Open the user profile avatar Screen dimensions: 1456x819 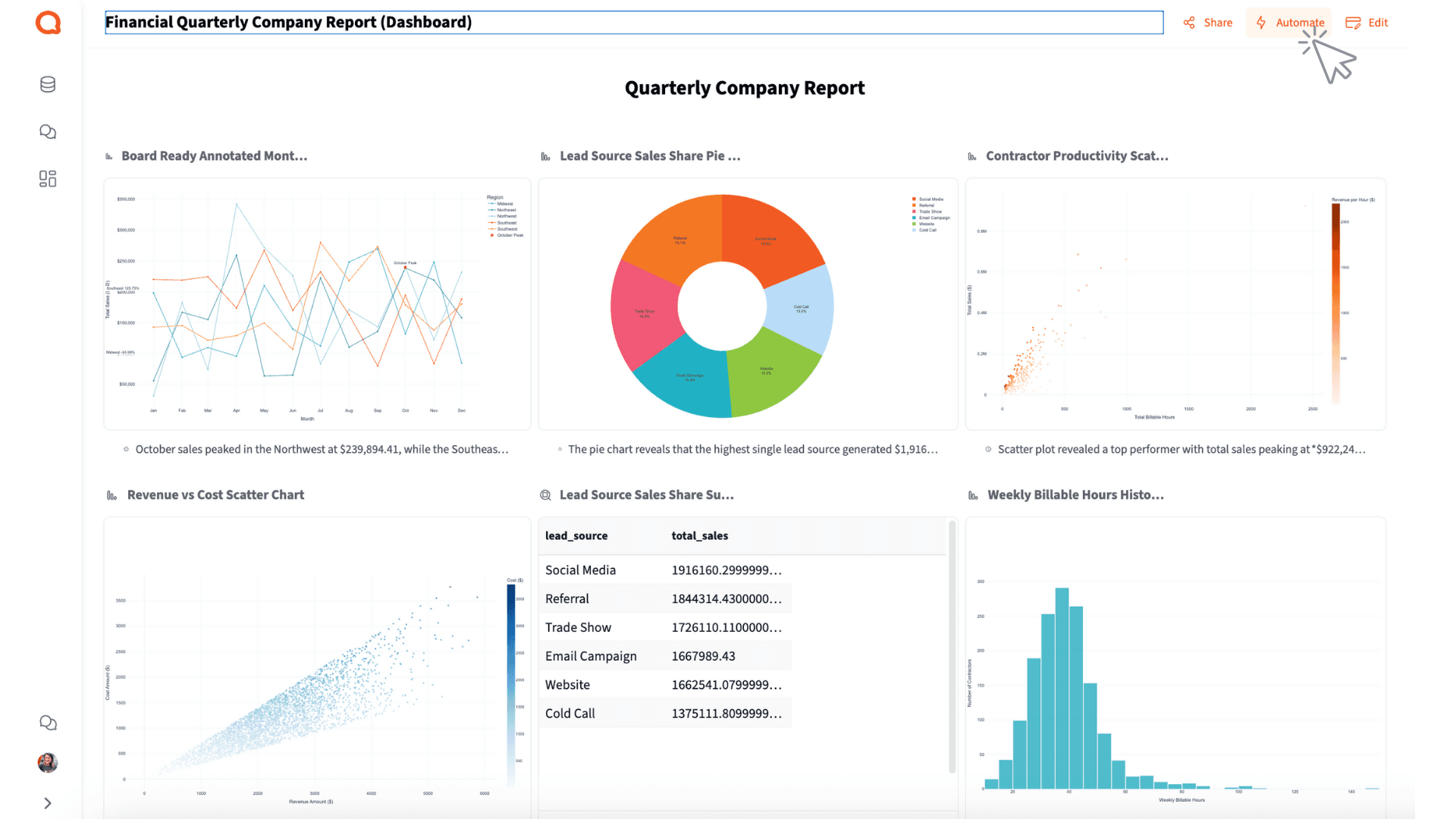click(48, 762)
